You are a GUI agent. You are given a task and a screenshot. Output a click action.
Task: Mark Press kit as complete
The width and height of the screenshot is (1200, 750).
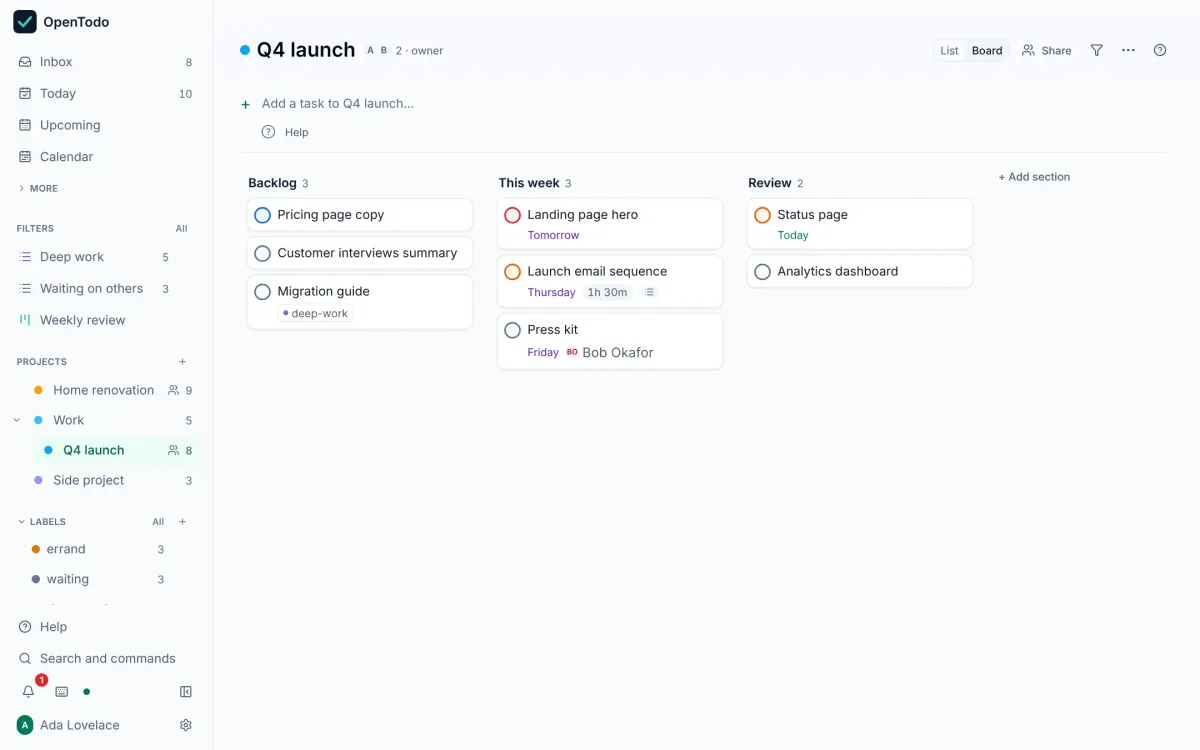pos(513,330)
